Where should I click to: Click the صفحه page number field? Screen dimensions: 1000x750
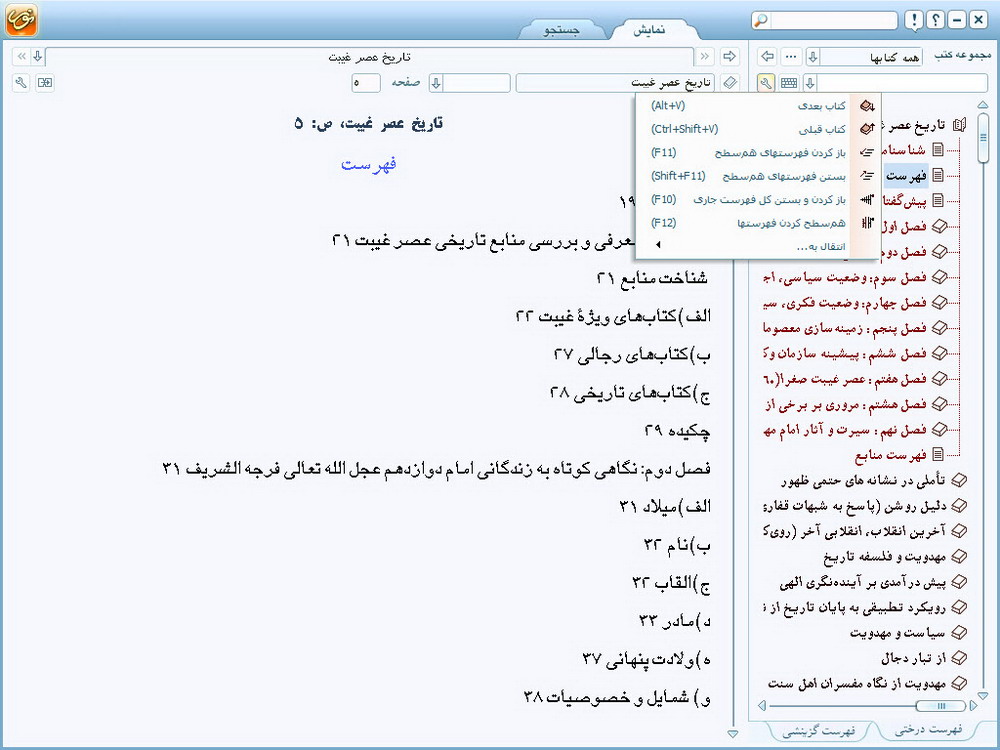[x=365, y=83]
